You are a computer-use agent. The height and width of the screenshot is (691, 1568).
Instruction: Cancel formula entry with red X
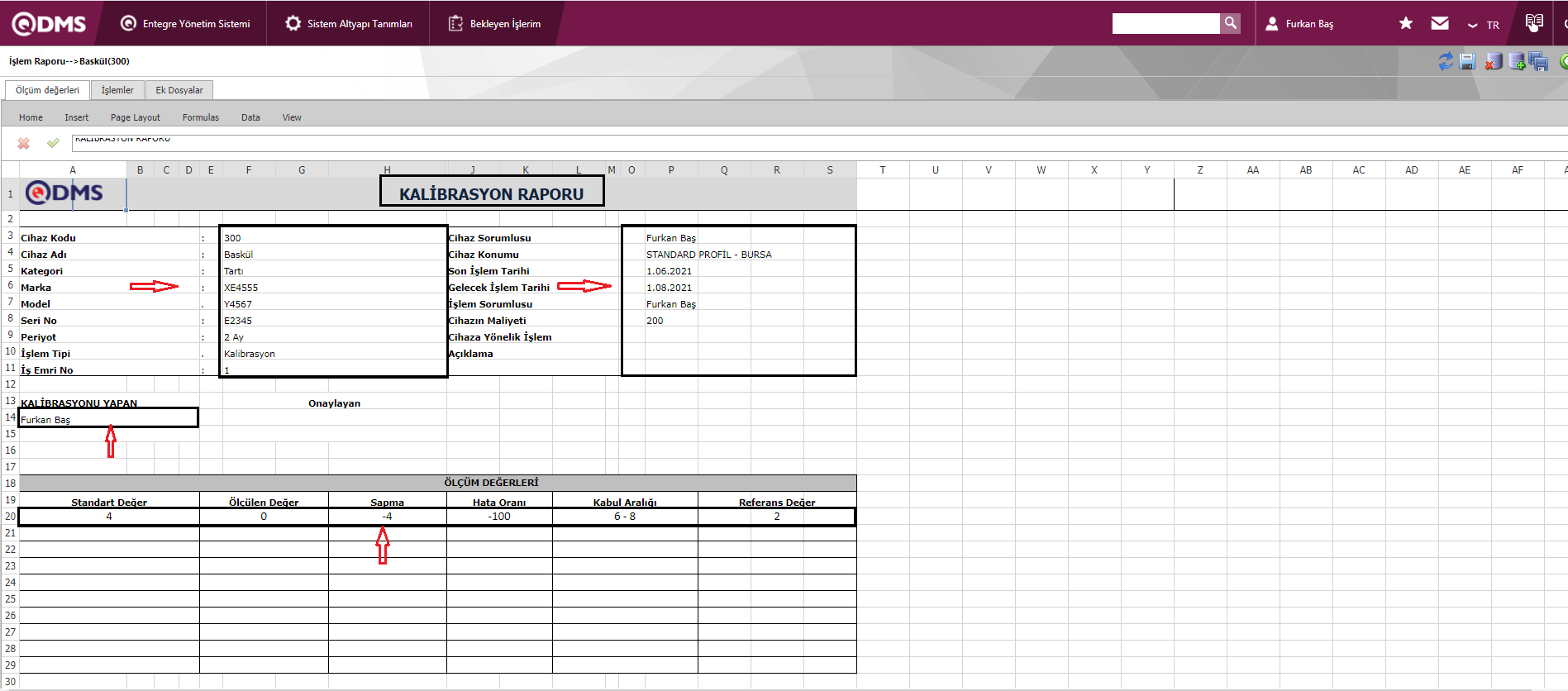24,143
